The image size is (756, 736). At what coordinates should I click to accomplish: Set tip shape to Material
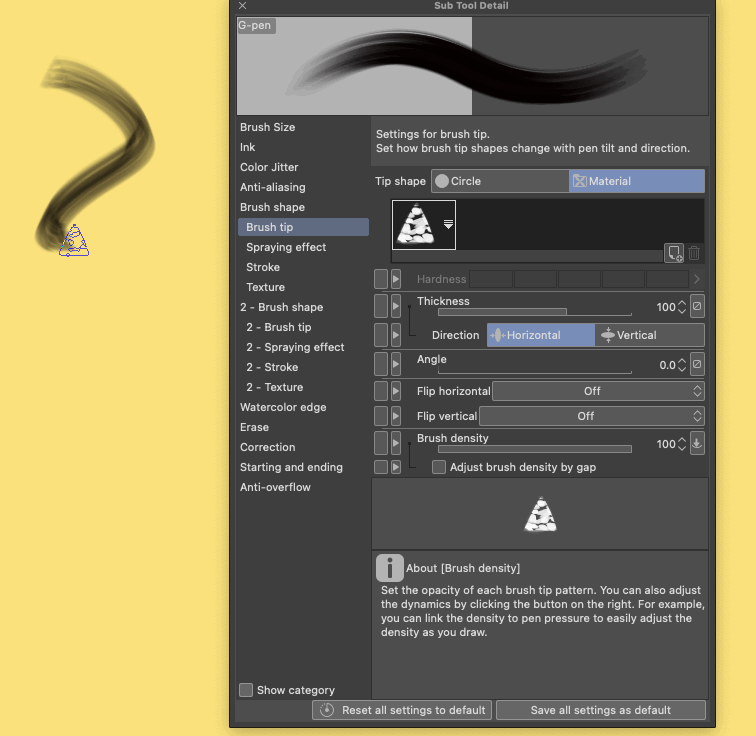pos(636,181)
